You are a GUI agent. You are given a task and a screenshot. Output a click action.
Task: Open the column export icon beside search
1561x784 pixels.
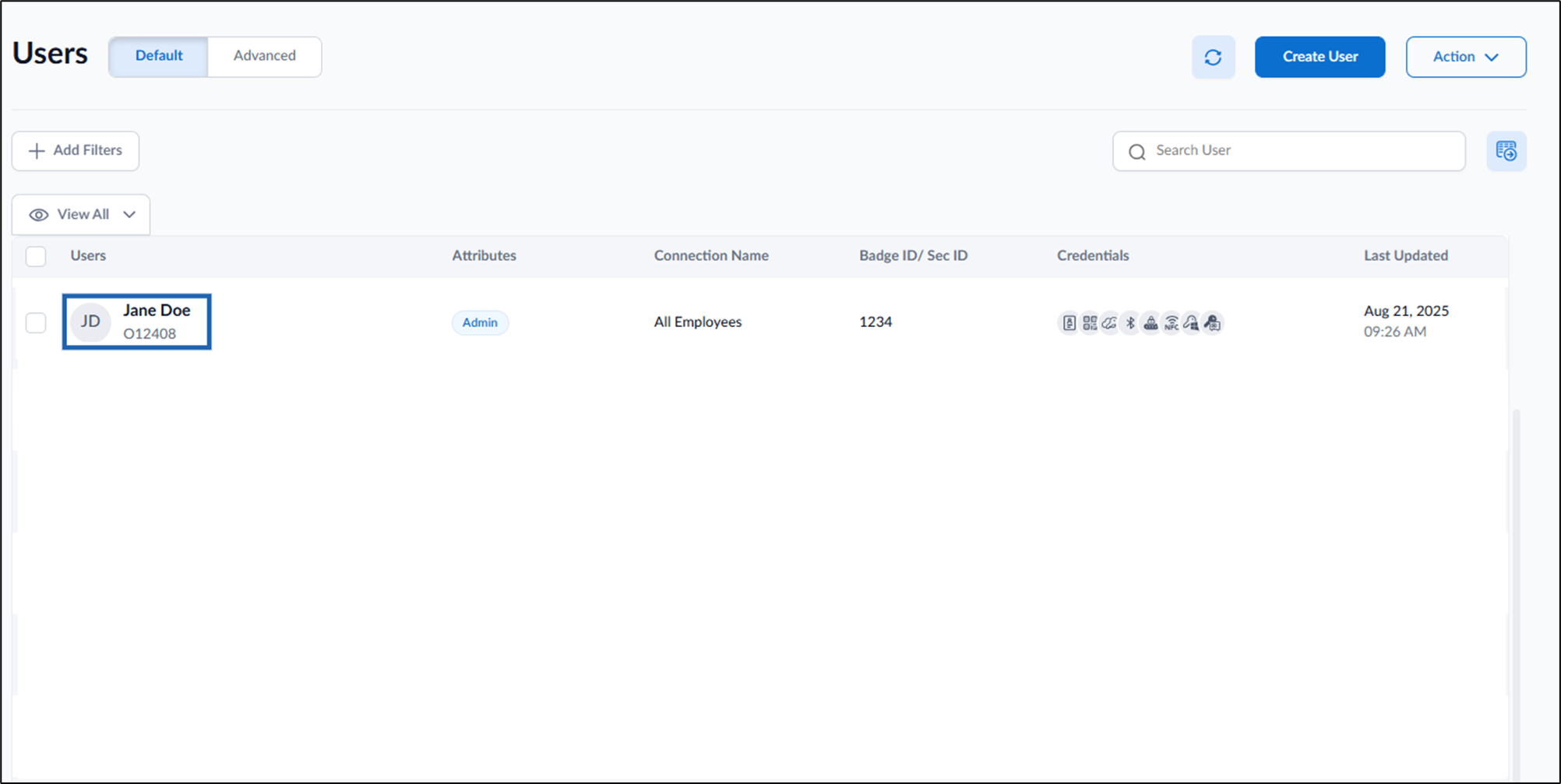1506,151
